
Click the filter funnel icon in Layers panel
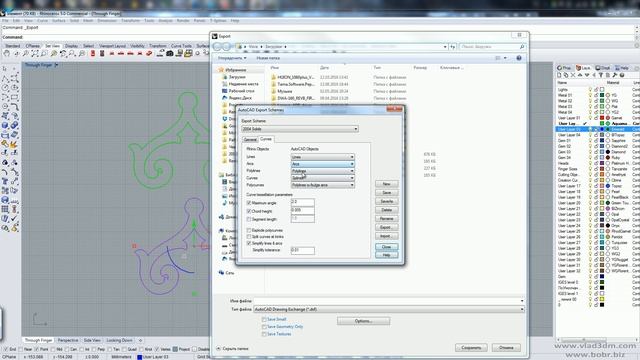[601, 75]
